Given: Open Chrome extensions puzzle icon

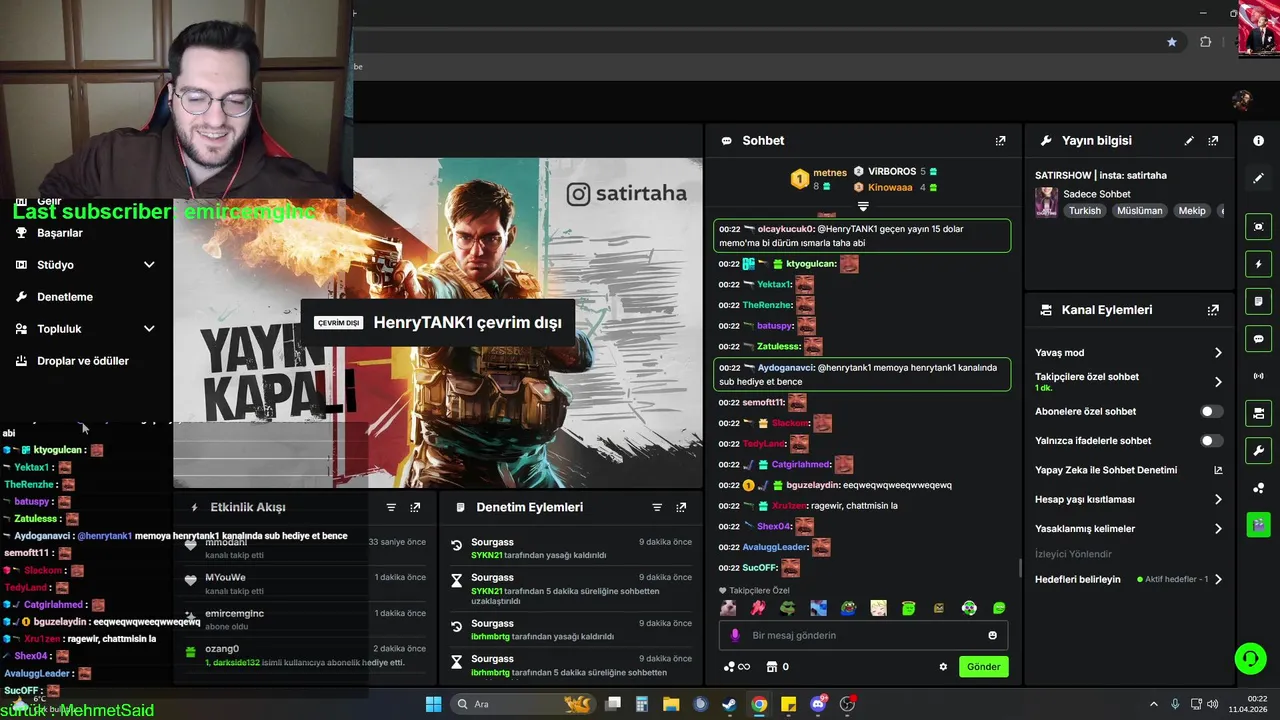Looking at the screenshot, I should click(1205, 42).
